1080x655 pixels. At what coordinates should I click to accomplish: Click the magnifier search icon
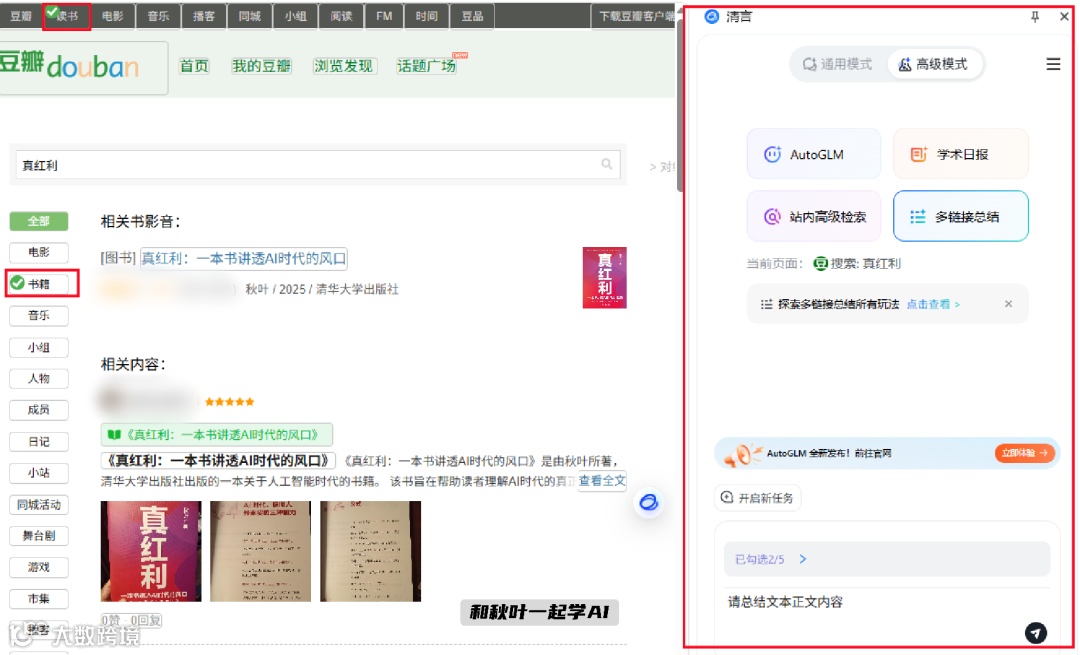[607, 164]
